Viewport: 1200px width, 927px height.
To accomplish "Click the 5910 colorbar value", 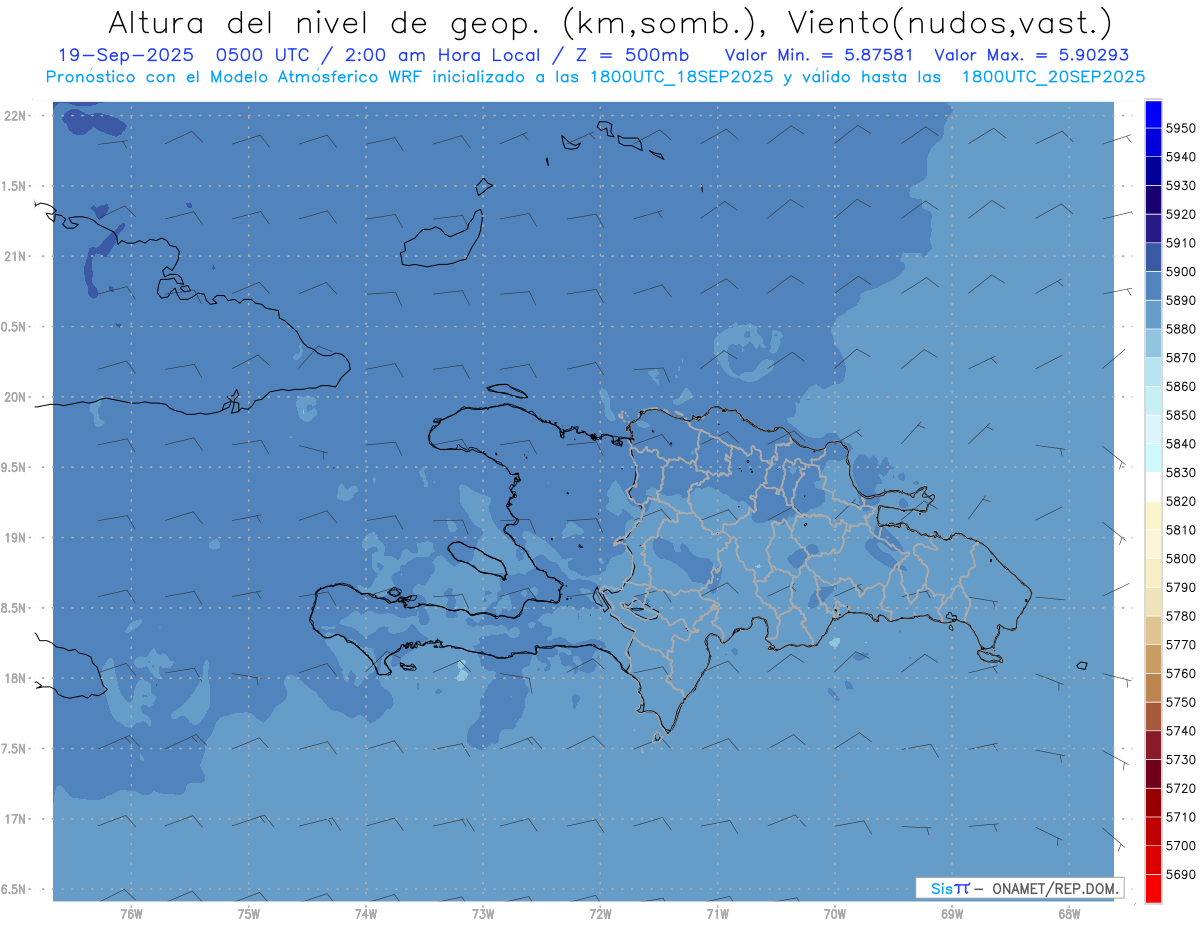I will (1181, 243).
